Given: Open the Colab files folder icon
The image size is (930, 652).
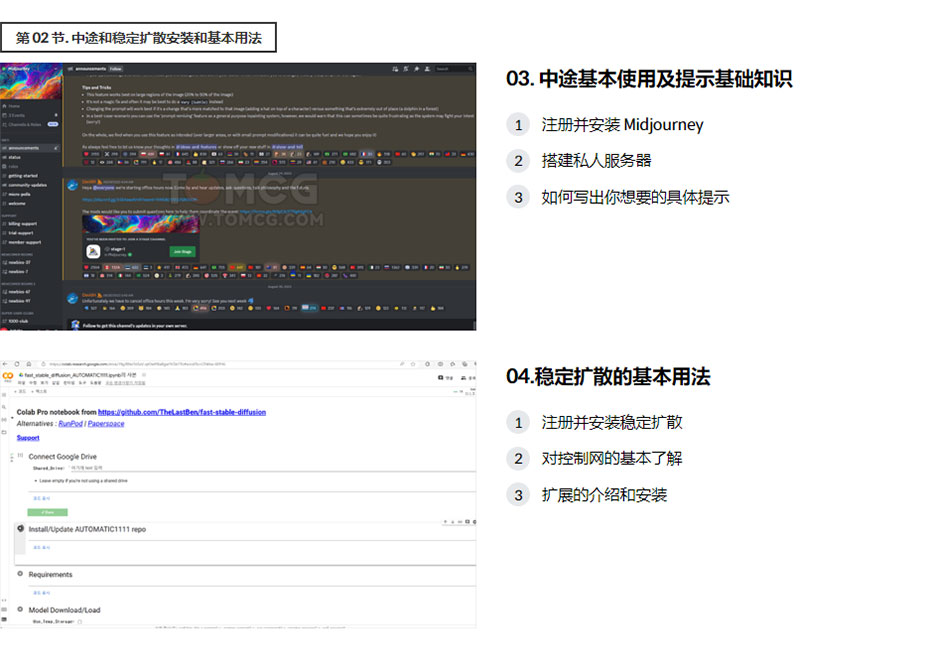Looking at the screenshot, I should tap(4, 432).
